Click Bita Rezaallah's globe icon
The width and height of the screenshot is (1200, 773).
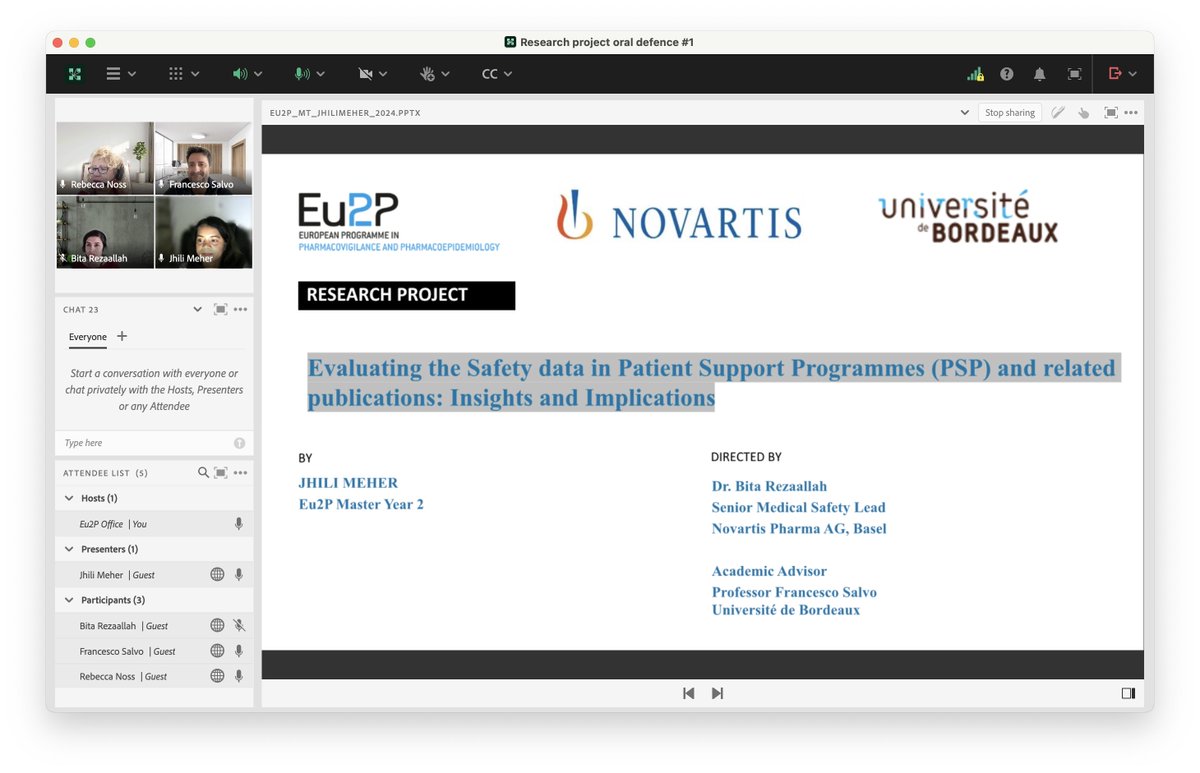[217, 626]
